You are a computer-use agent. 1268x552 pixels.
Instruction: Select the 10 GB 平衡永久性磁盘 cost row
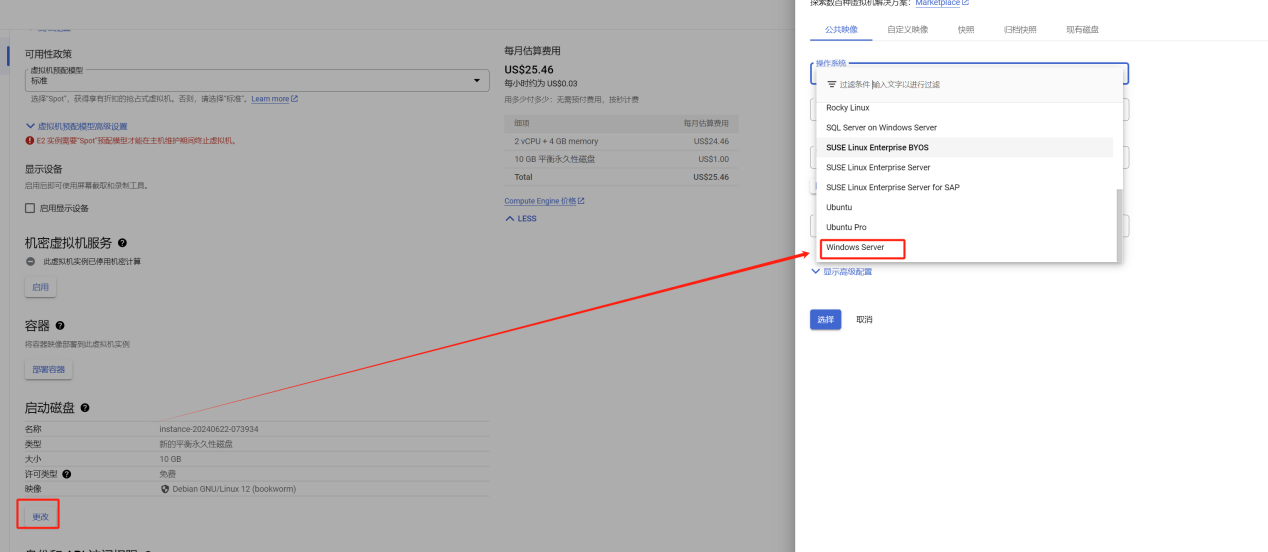(620, 159)
